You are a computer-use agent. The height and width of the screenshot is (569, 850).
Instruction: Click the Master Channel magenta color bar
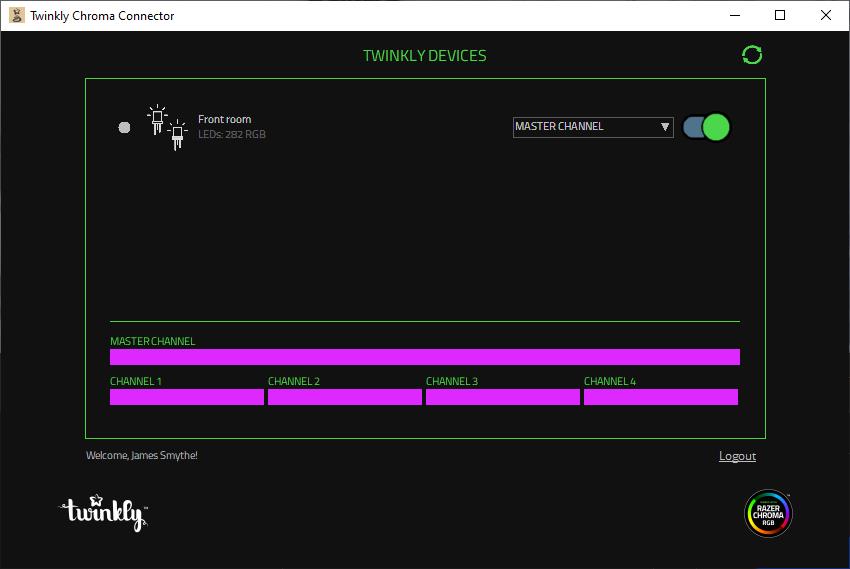tap(424, 357)
